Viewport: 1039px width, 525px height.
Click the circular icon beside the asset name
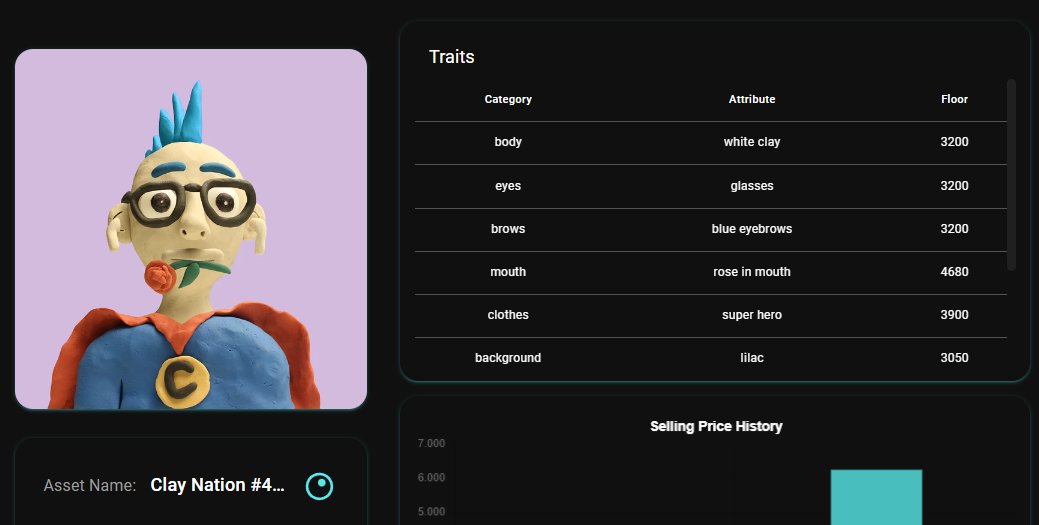(x=319, y=486)
